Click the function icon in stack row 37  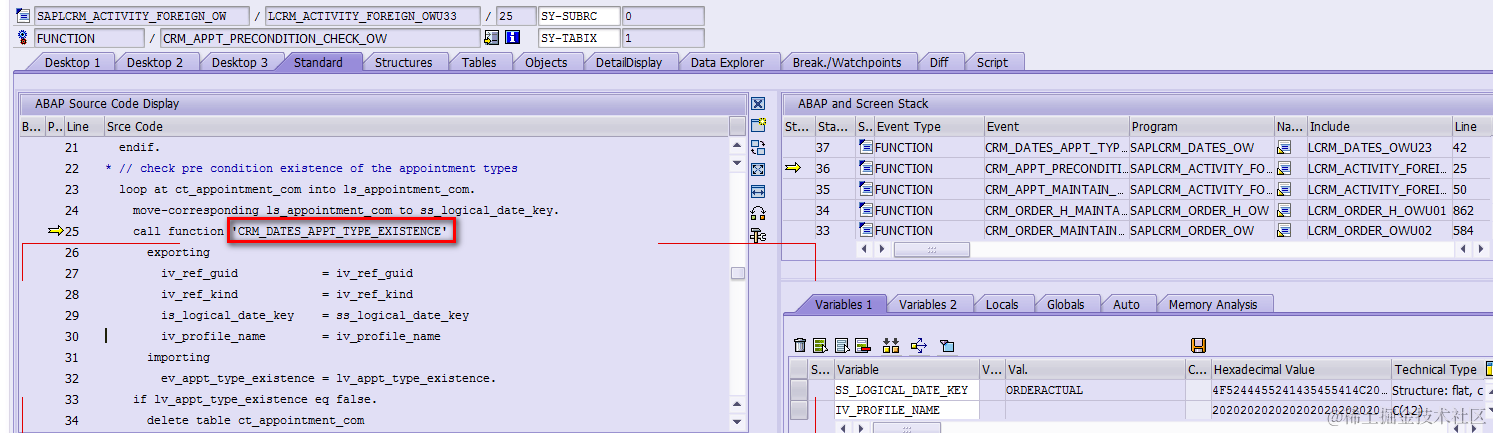click(865, 147)
